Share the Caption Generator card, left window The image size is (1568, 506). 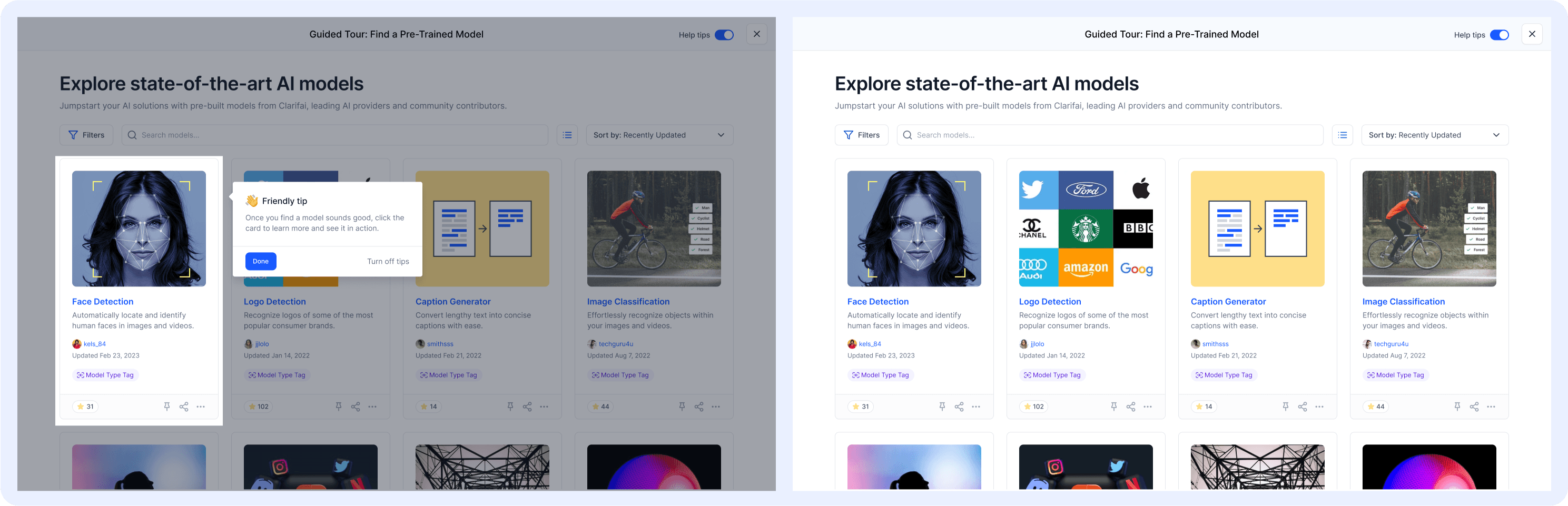(527, 407)
